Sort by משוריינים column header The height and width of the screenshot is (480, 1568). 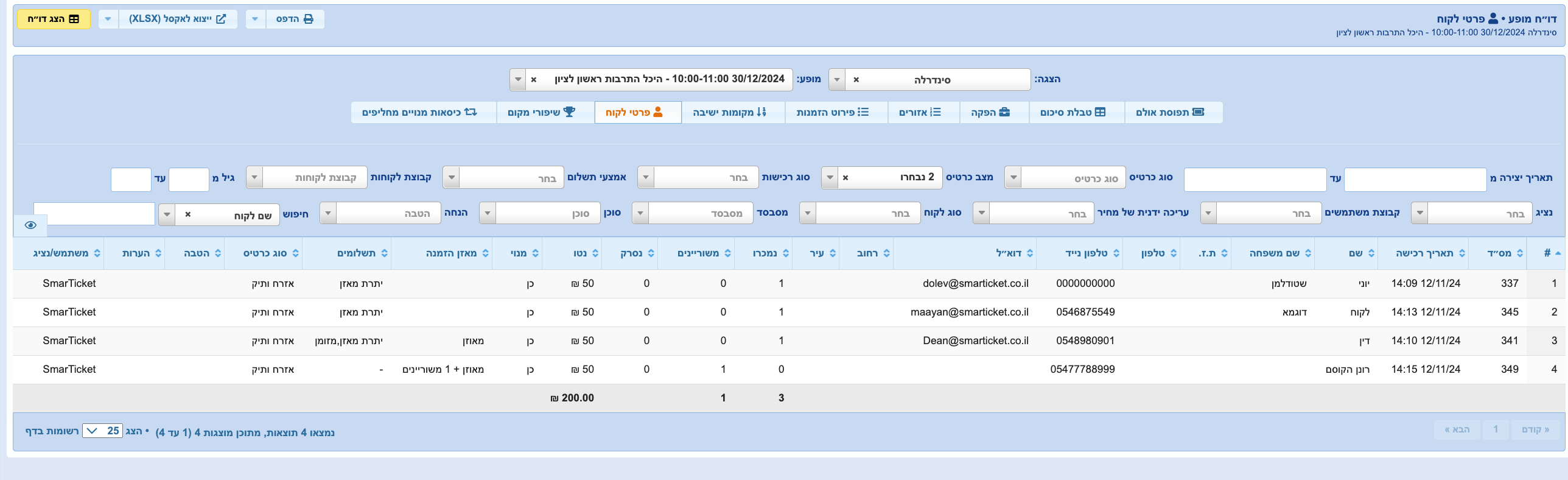pyautogui.click(x=696, y=253)
